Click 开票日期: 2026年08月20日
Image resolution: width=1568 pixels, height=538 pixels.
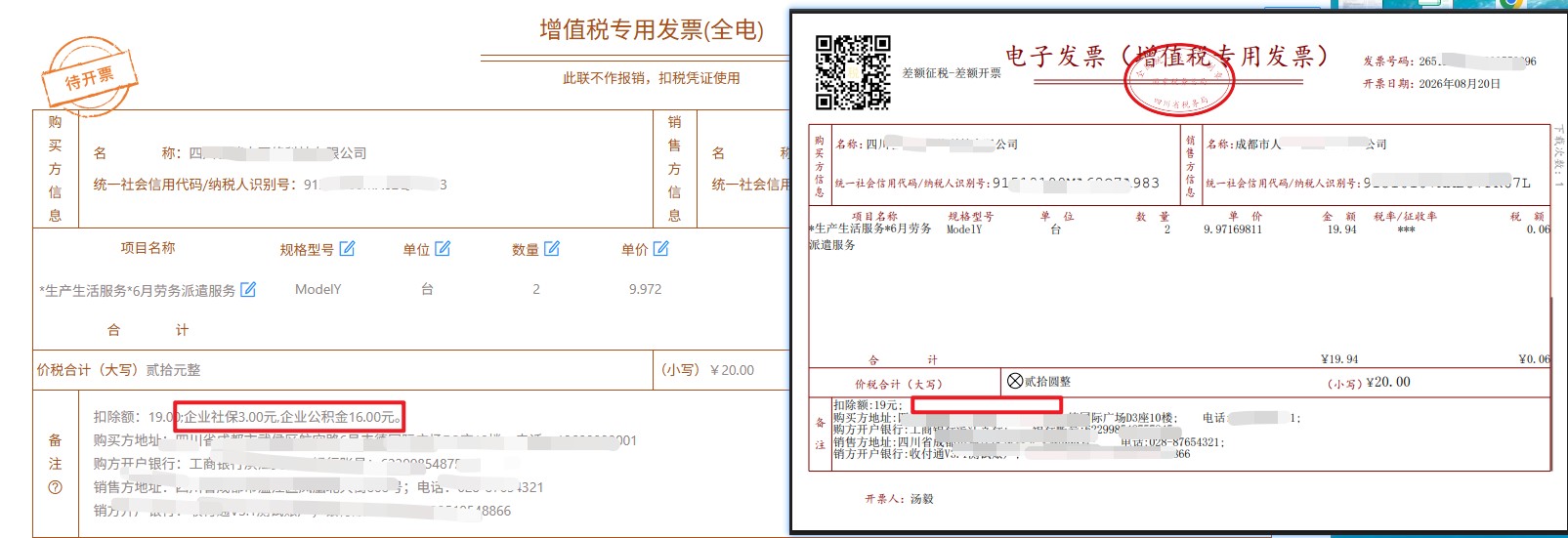click(1431, 84)
